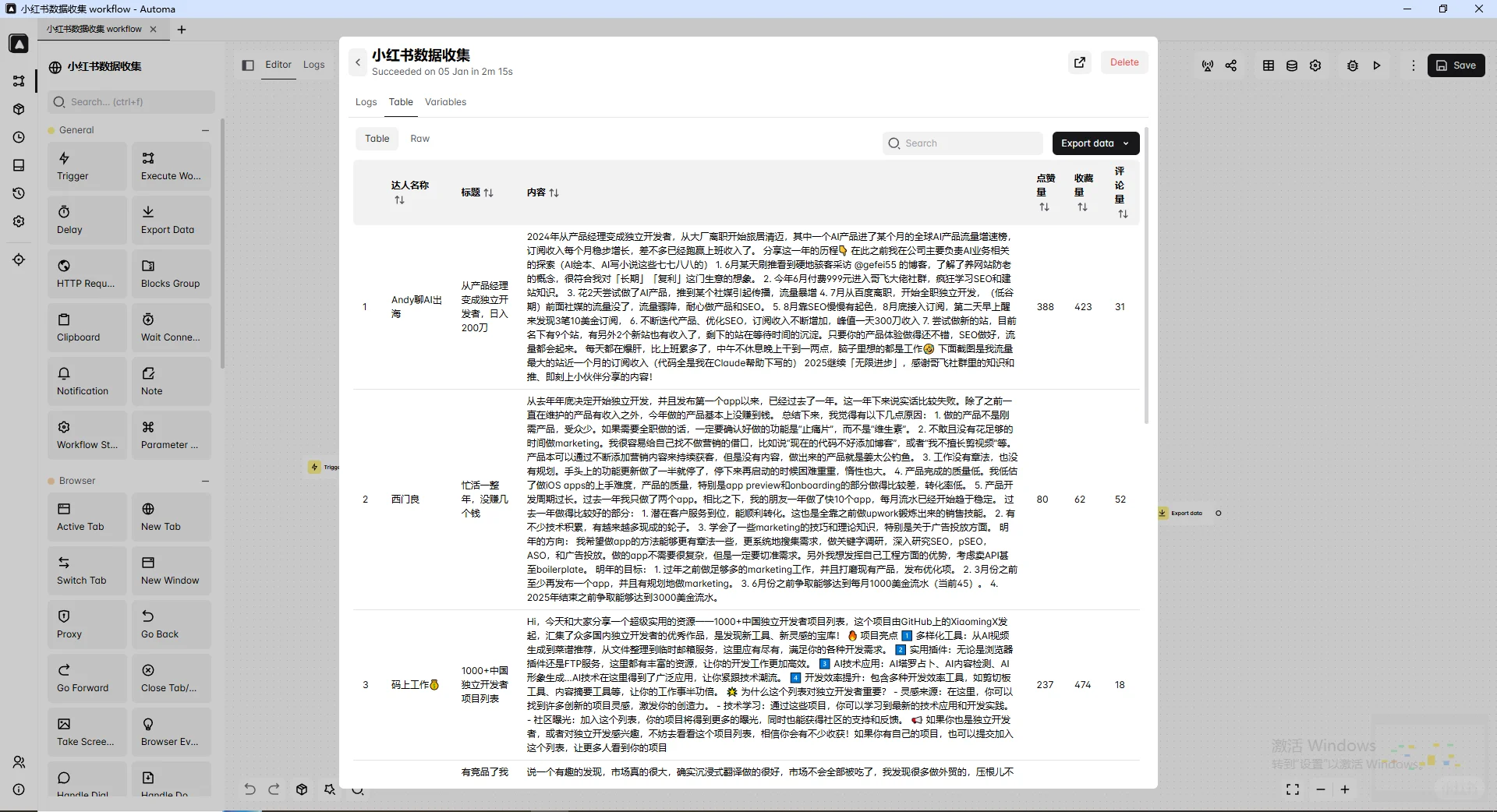Run the workflow with the play icon
The image size is (1497, 812).
coord(1377,65)
